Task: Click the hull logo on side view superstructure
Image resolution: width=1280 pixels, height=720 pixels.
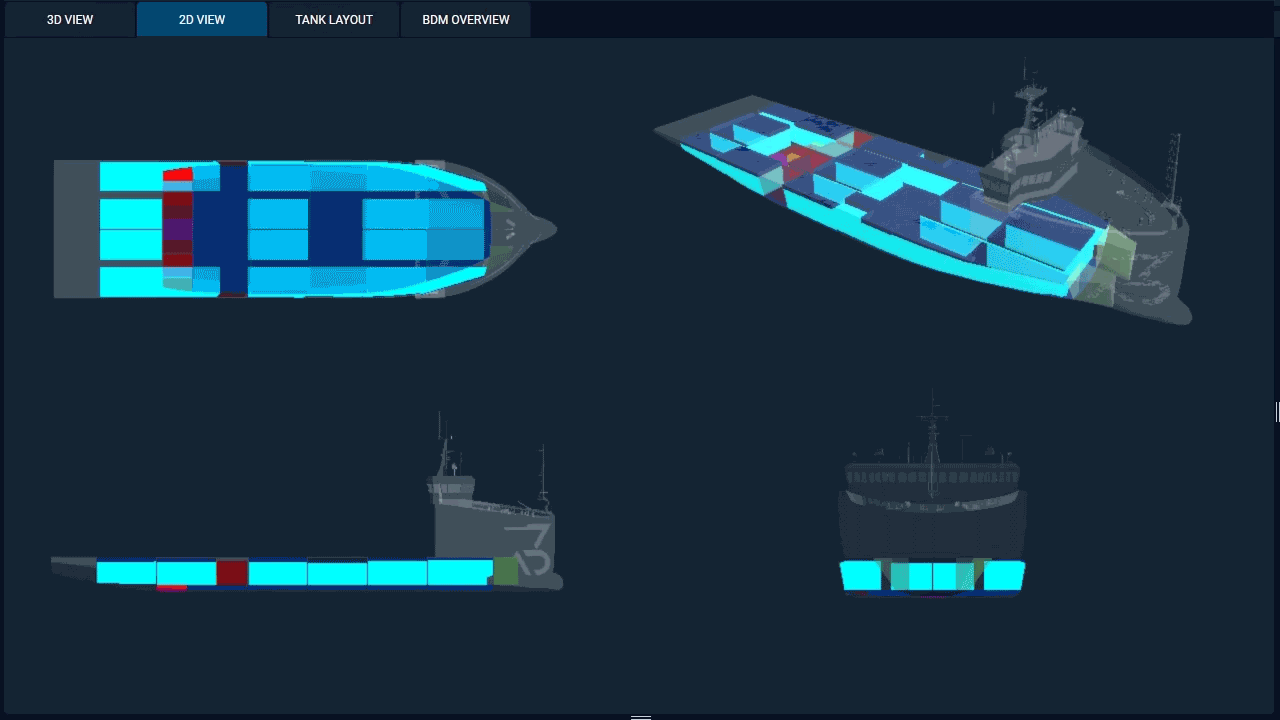Action: coord(529,548)
